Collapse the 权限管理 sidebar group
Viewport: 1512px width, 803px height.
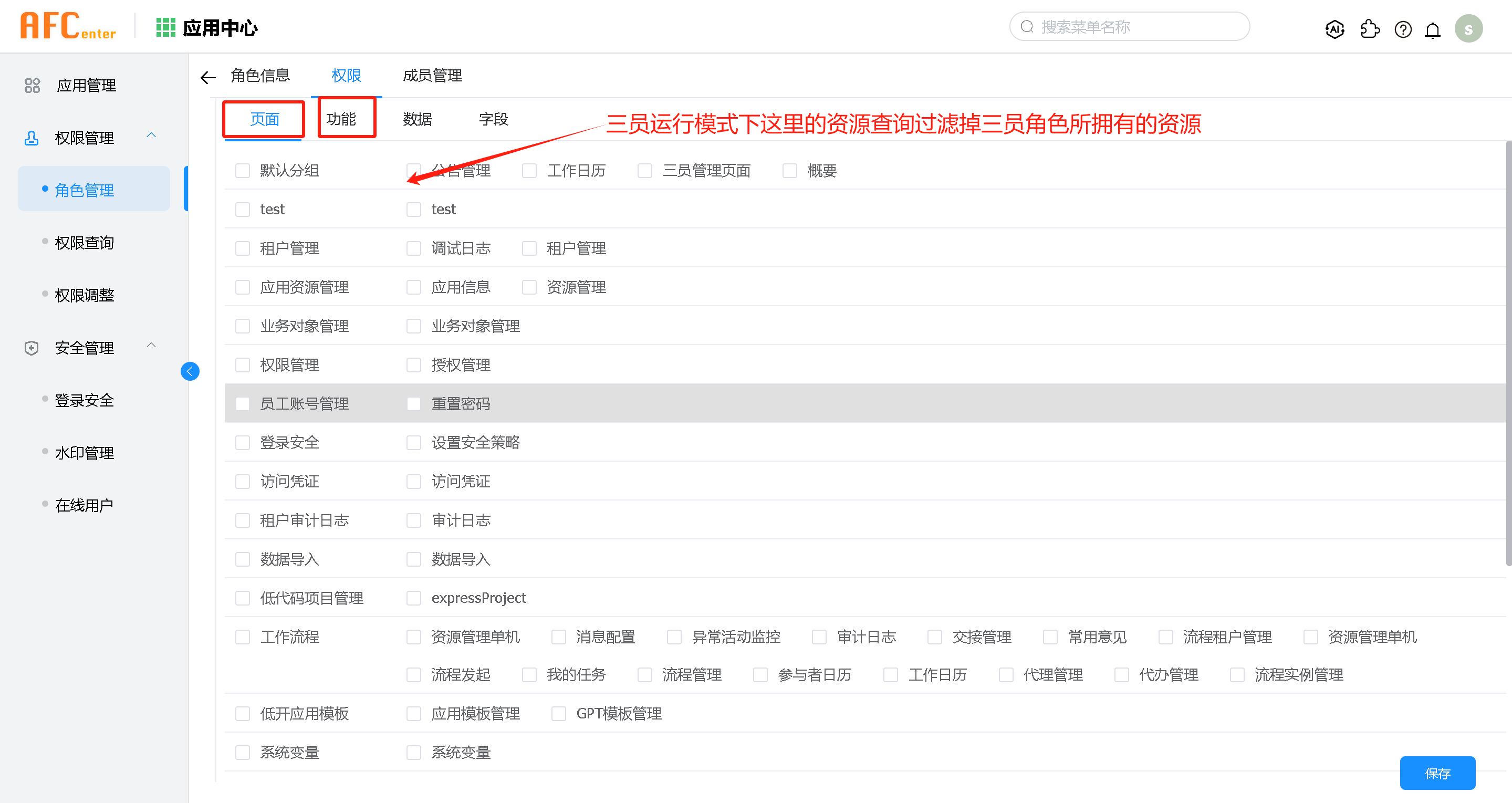point(151,135)
